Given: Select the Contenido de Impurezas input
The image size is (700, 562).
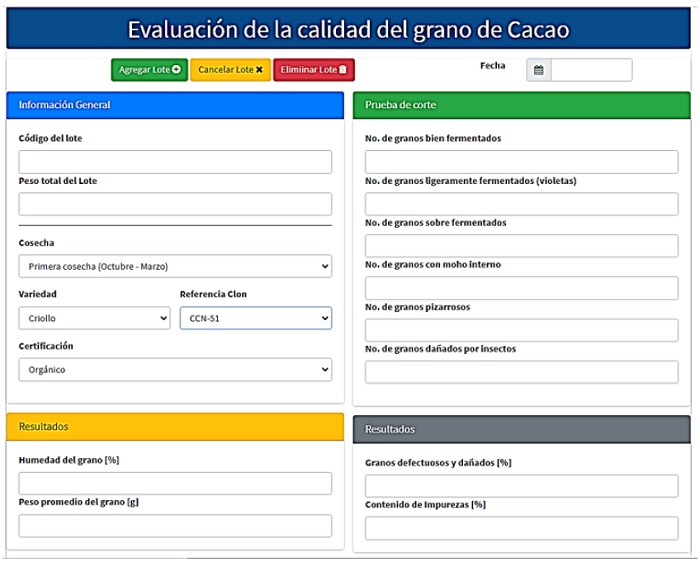Looking at the screenshot, I should click(x=521, y=528).
